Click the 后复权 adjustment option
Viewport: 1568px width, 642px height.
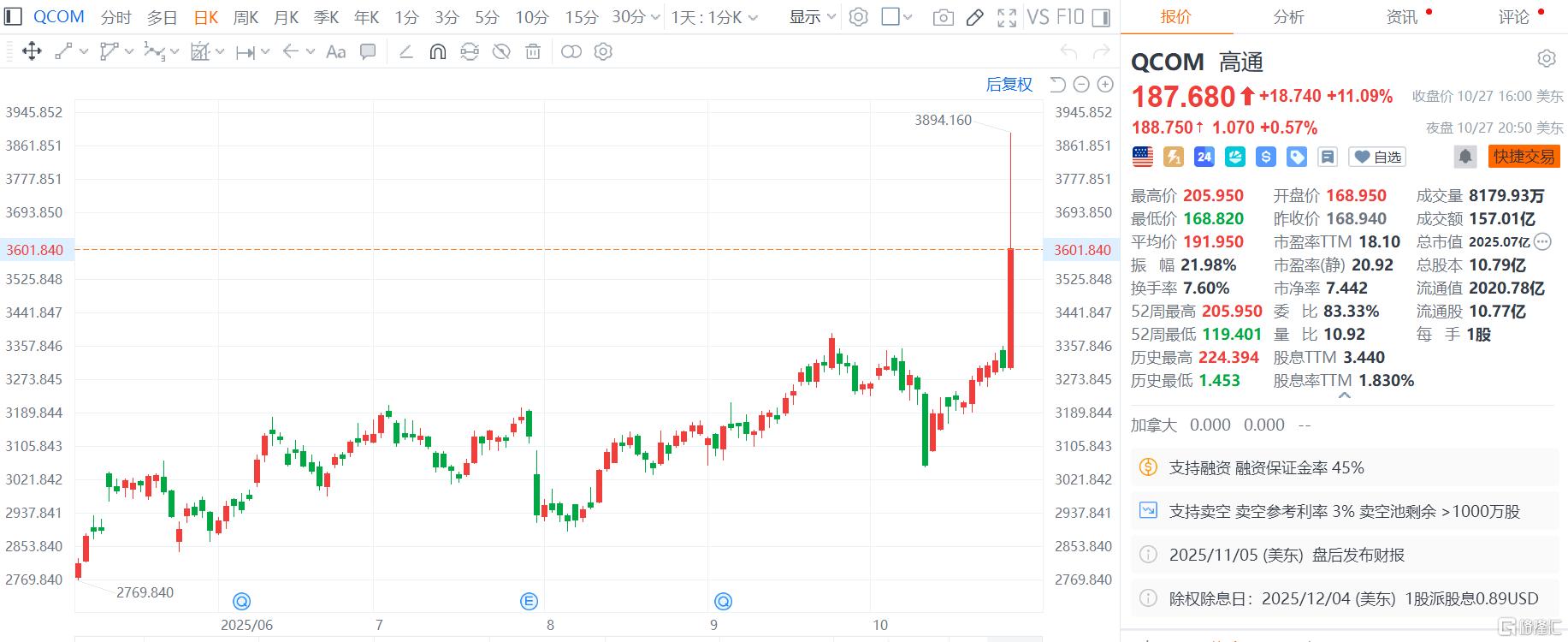coord(1009,84)
